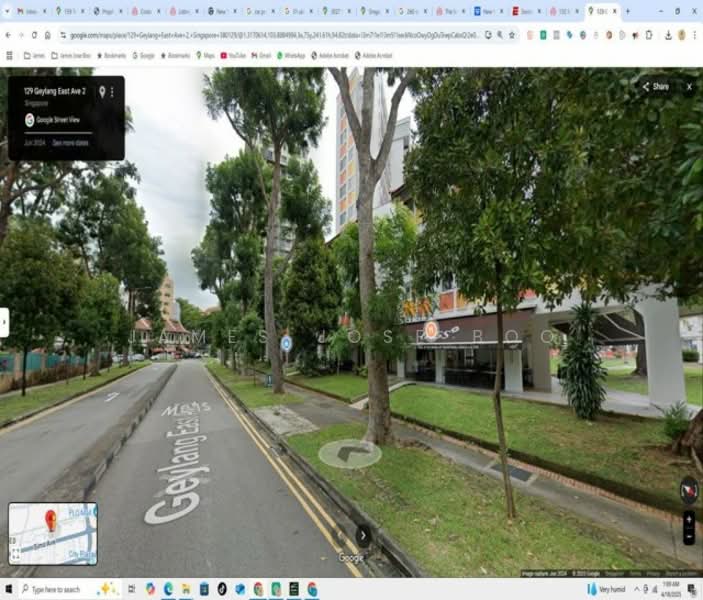Screen dimensions: 703x600
Task: Open the Gmail bookmark
Action: (261, 56)
